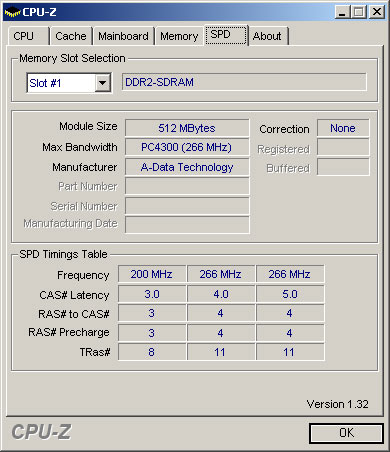Click the OK button

(346, 433)
